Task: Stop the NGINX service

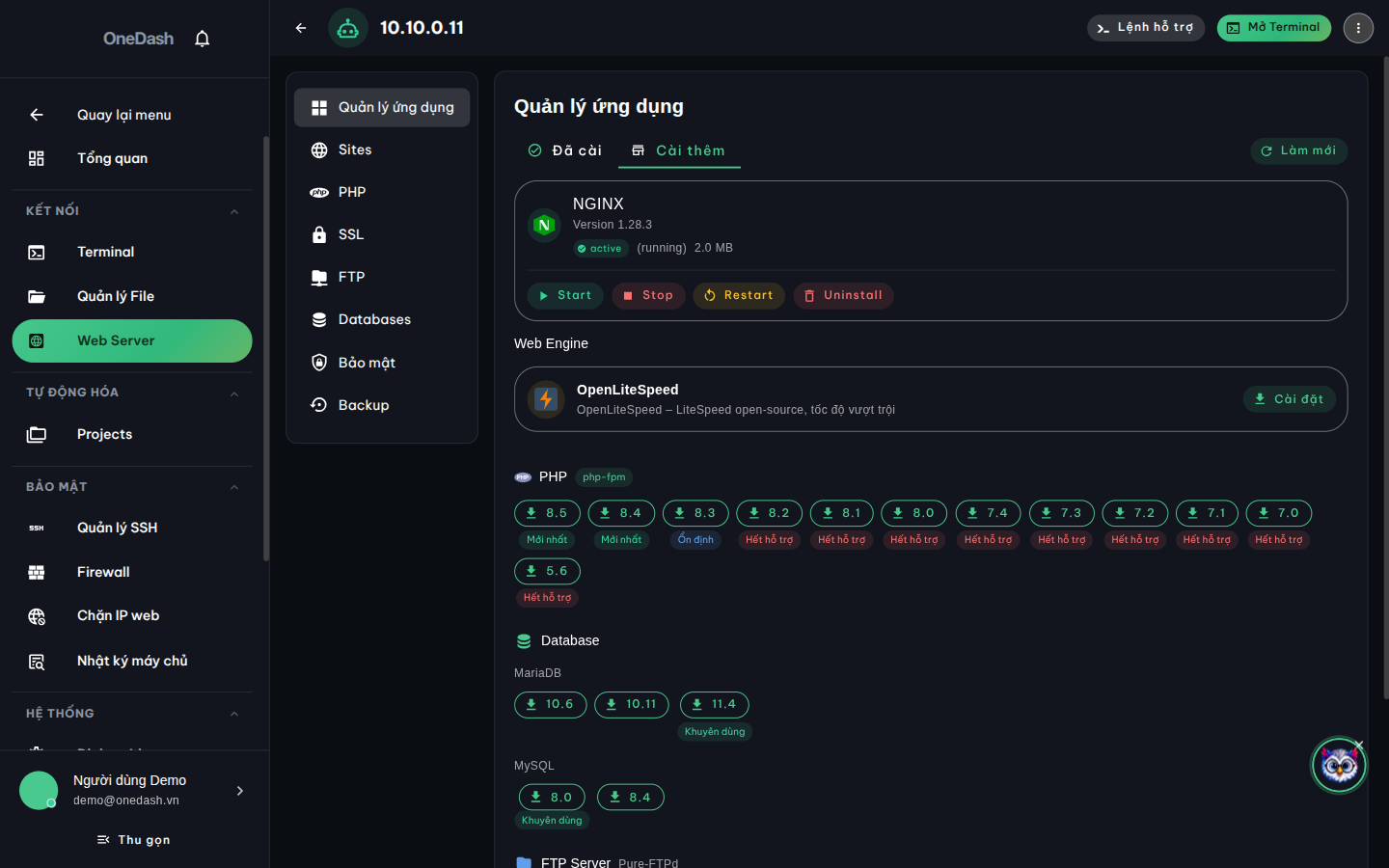Action: 648,295
